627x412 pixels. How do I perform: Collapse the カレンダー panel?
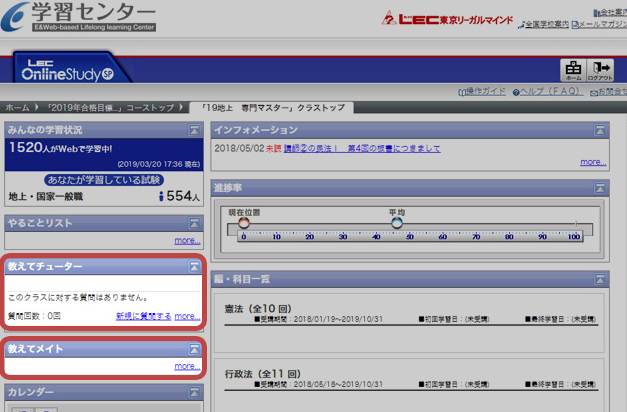point(194,392)
